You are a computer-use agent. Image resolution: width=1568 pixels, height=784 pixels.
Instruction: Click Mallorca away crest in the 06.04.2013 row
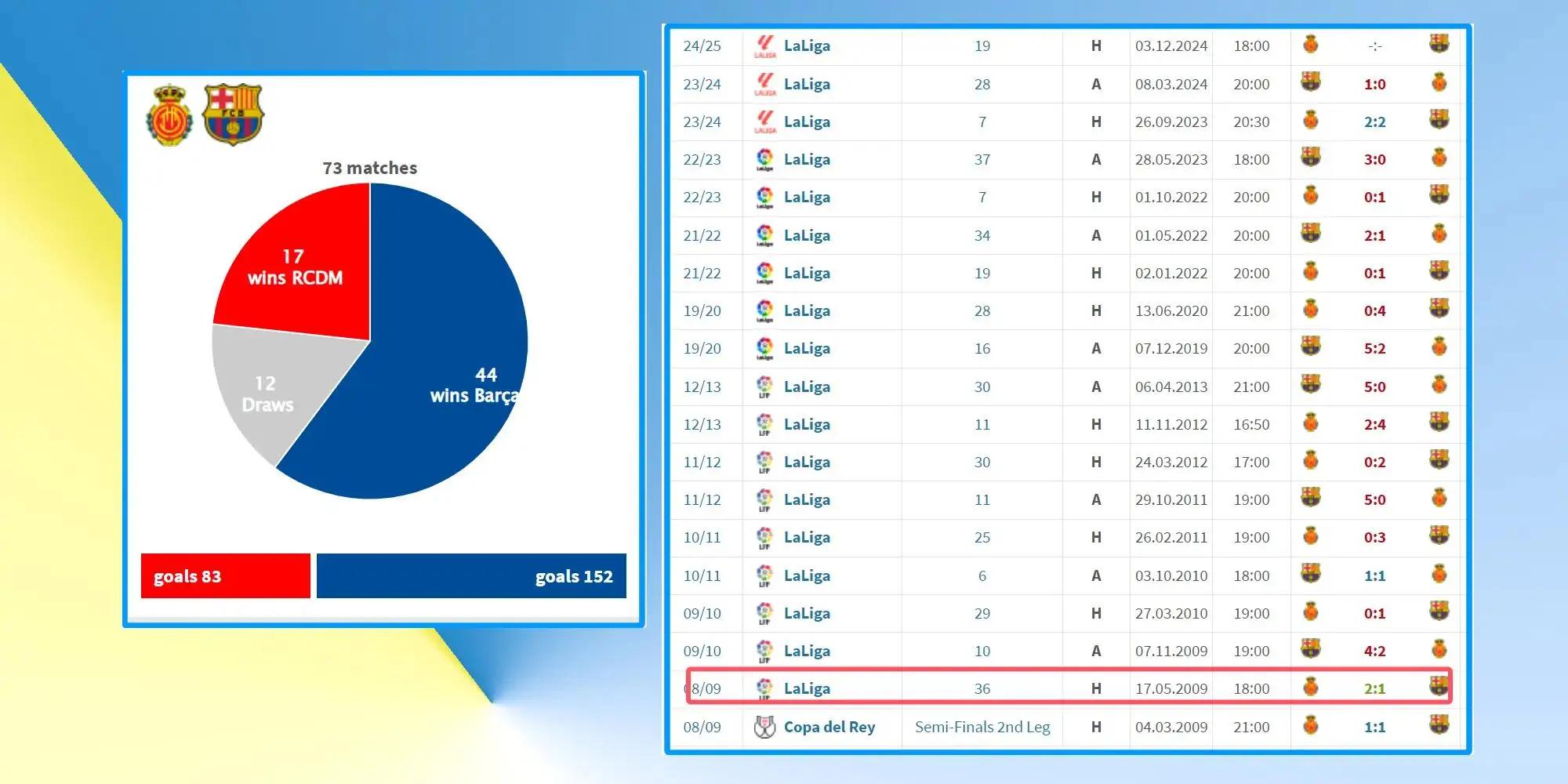(1439, 384)
